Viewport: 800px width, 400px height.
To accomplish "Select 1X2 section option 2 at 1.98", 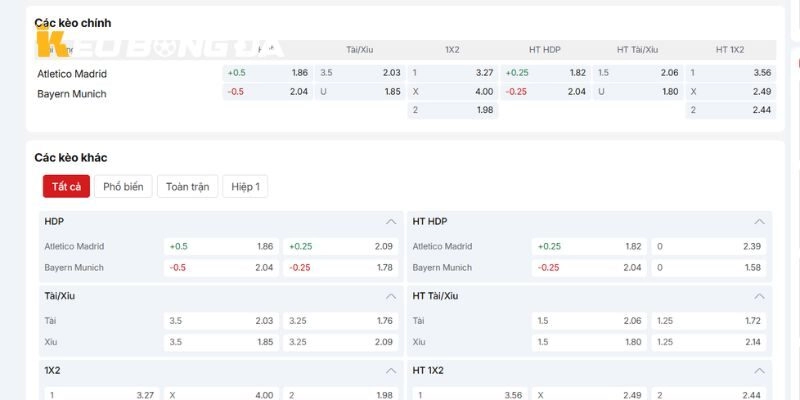I will tap(341, 394).
